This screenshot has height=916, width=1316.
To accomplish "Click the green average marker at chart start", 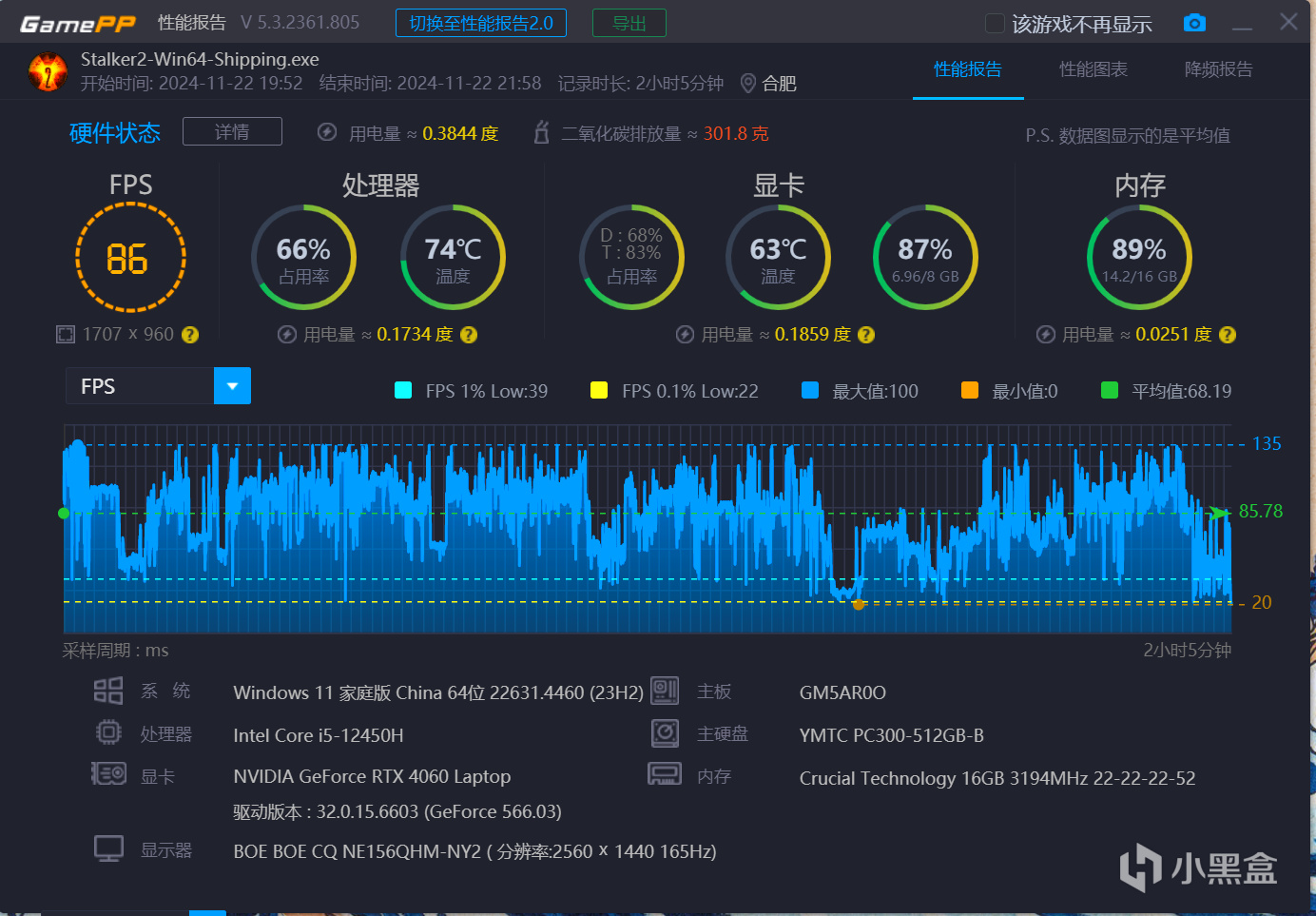I will [x=64, y=513].
